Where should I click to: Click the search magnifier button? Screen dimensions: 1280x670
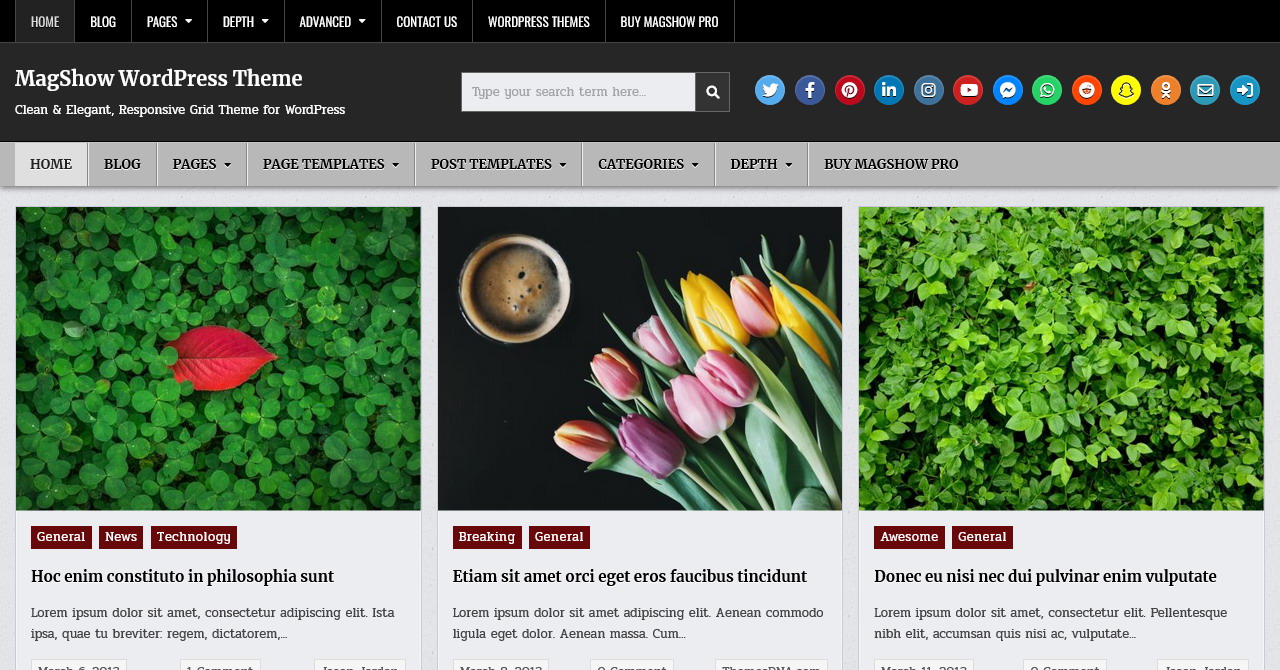pos(712,92)
